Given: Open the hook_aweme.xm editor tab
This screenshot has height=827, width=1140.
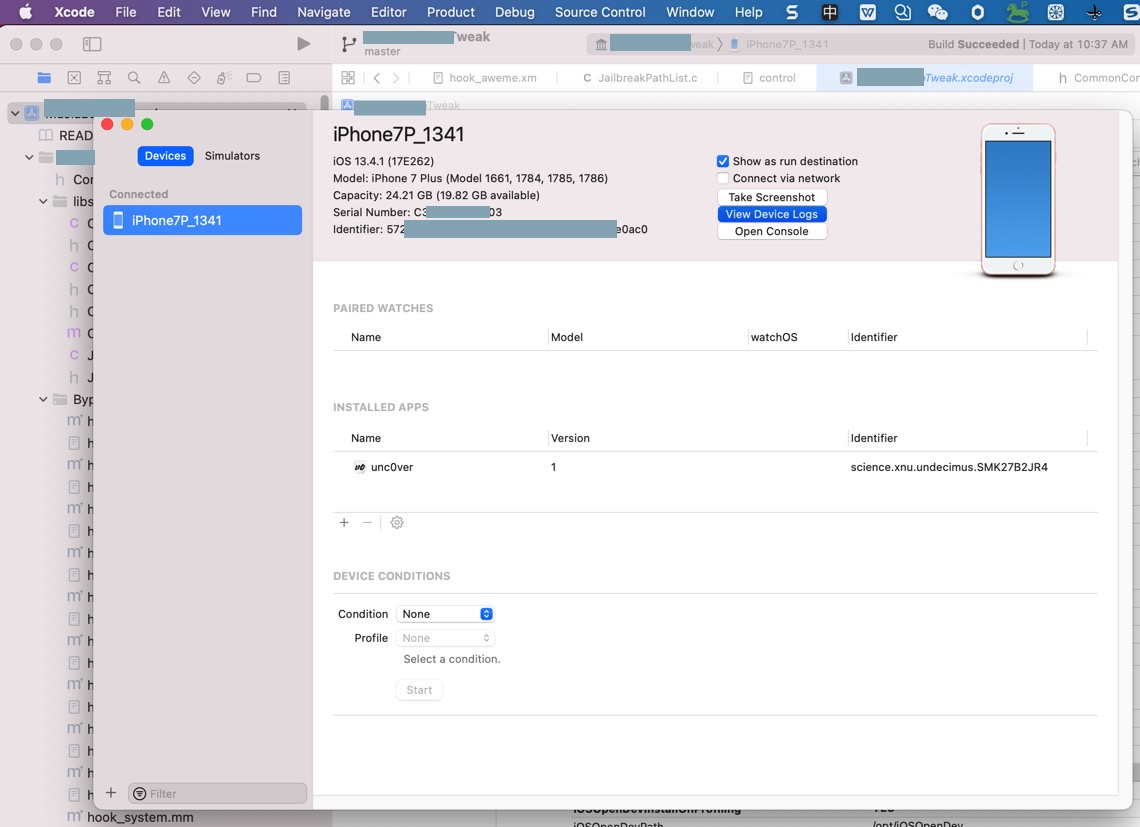Looking at the screenshot, I should tap(484, 78).
